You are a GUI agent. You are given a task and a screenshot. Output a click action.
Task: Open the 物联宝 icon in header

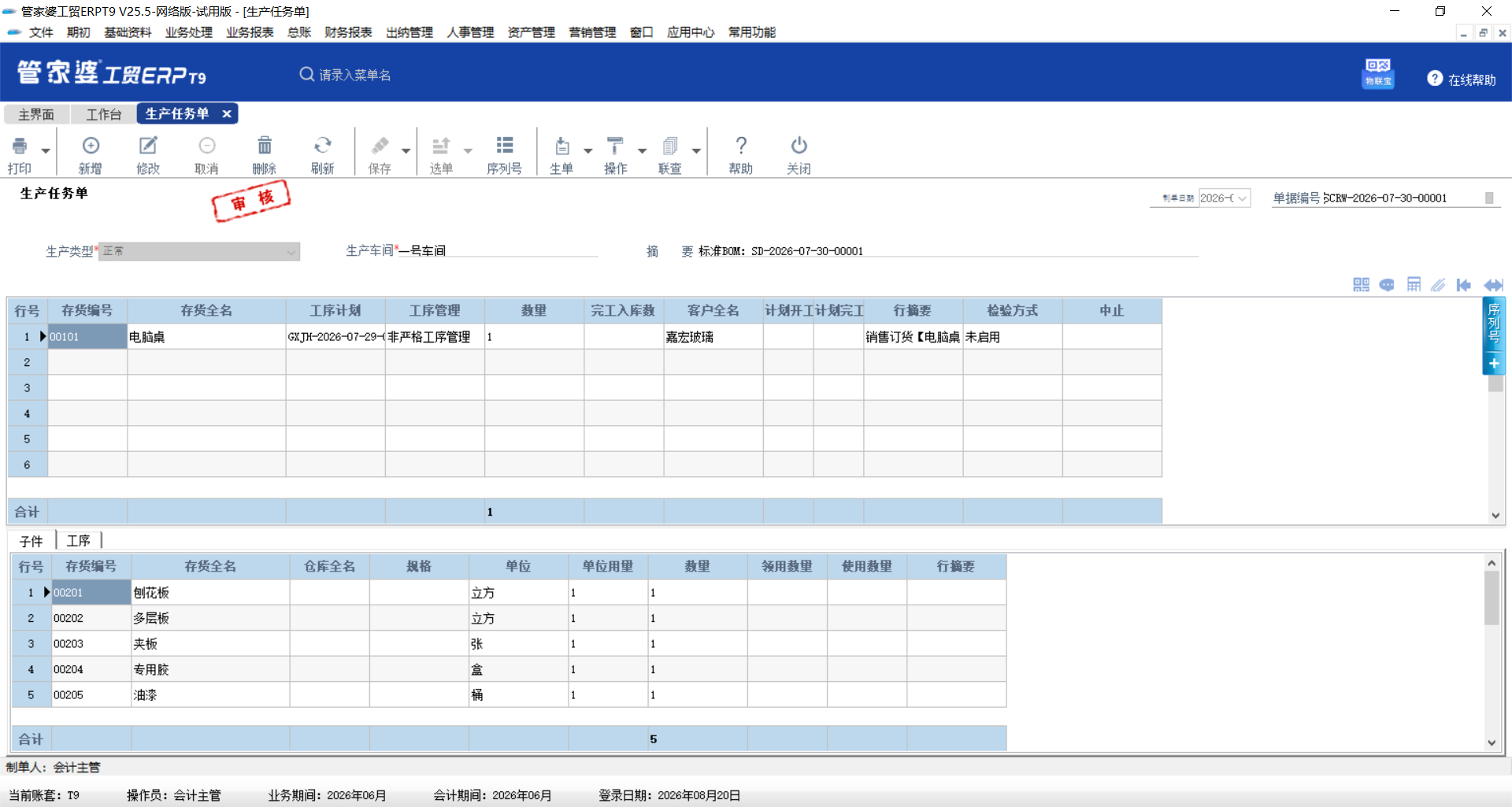pyautogui.click(x=1378, y=72)
